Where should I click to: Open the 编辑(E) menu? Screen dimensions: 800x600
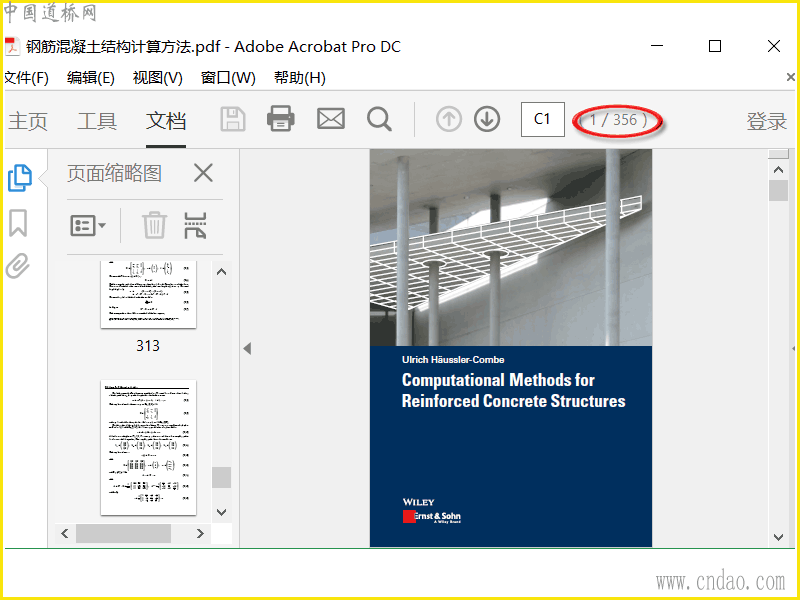pos(91,78)
